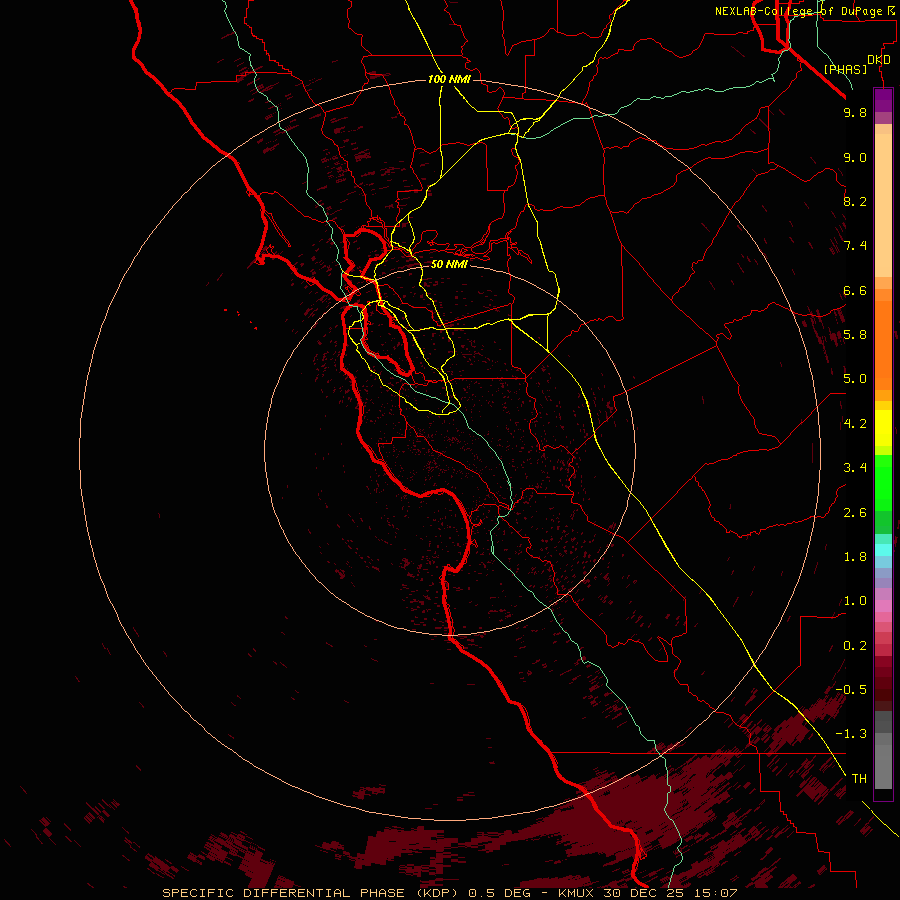Viewport: 900px width, 900px height.
Task: Click the 0.2 legend value
Action: click(855, 646)
